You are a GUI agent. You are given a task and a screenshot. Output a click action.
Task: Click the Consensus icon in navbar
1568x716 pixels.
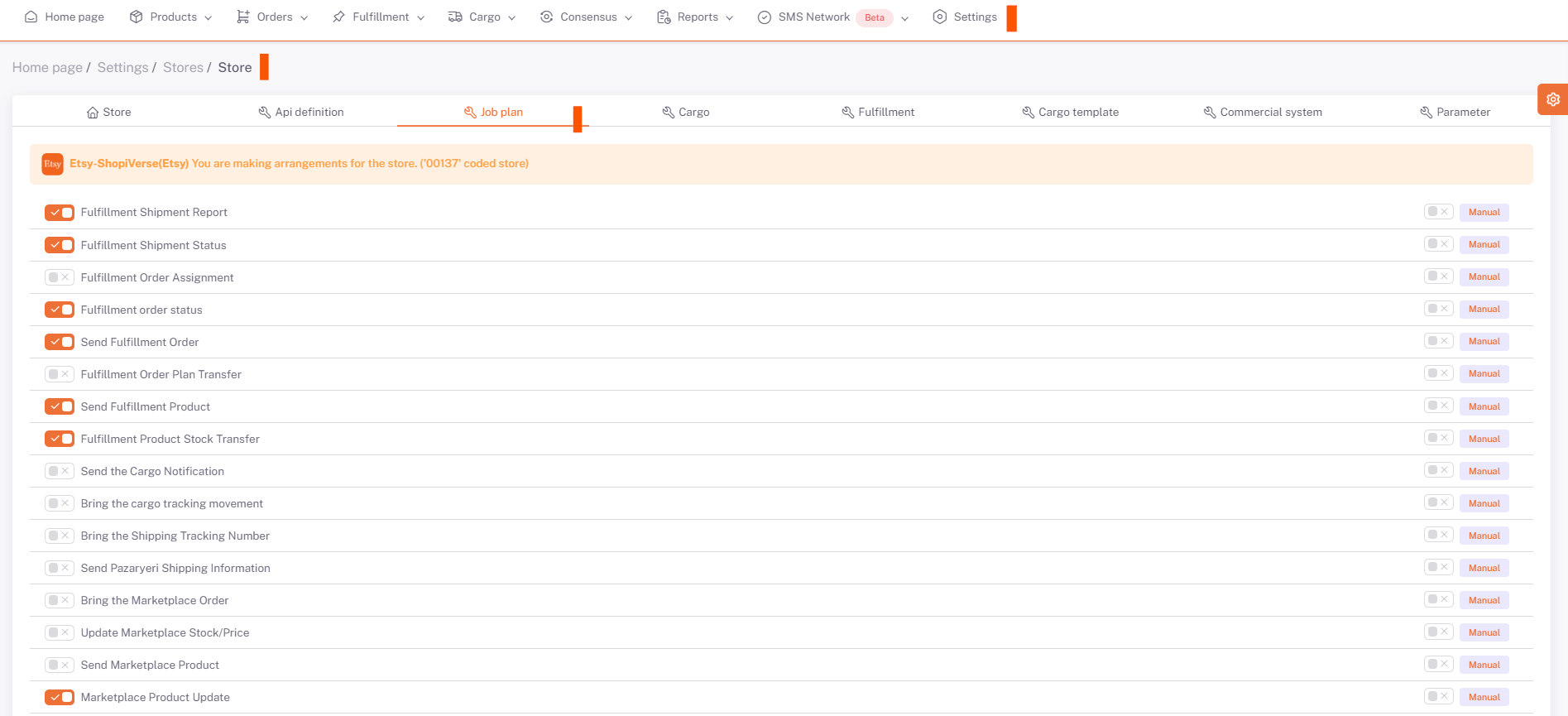coord(546,17)
